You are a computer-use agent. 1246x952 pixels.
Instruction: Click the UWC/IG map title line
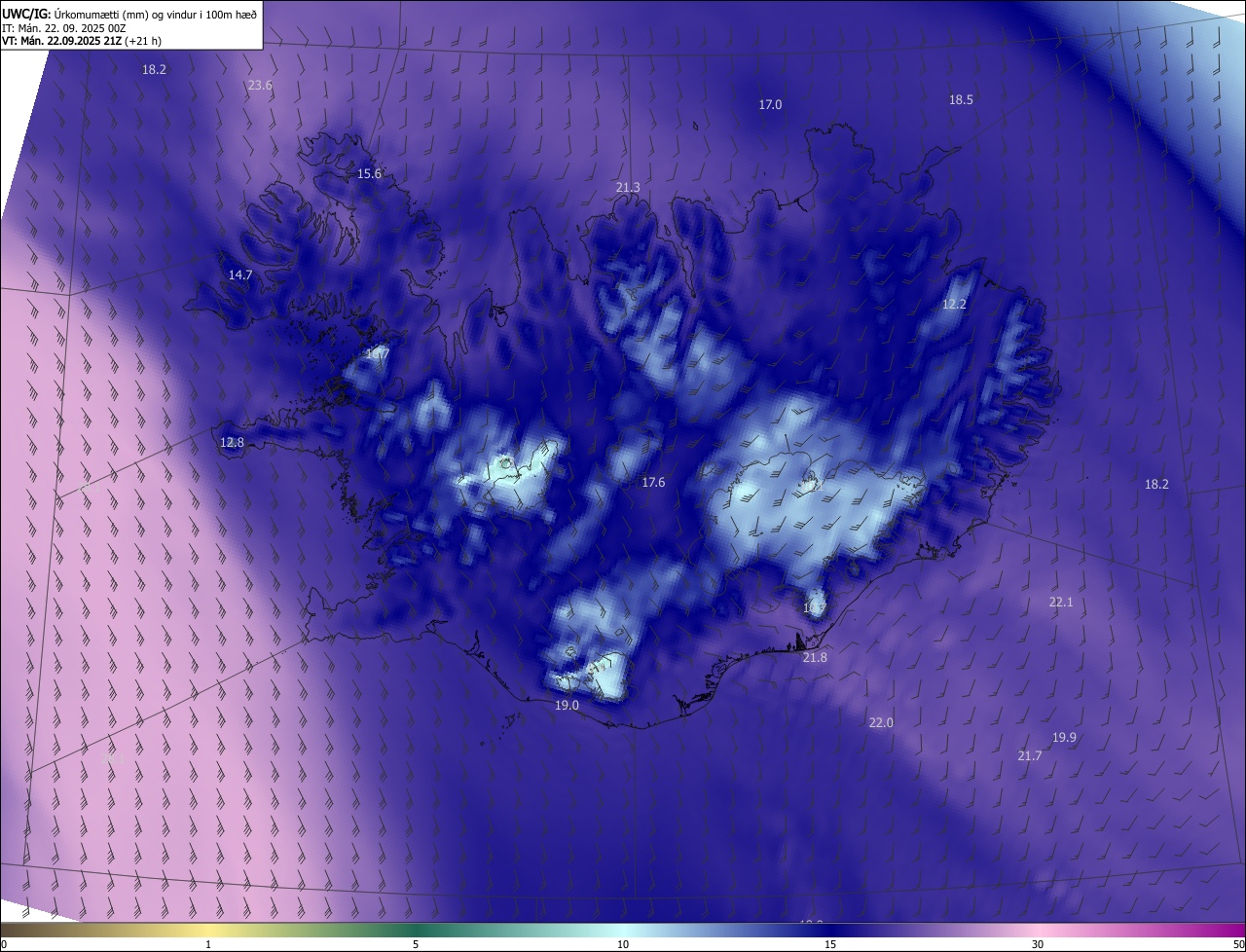coord(129,13)
